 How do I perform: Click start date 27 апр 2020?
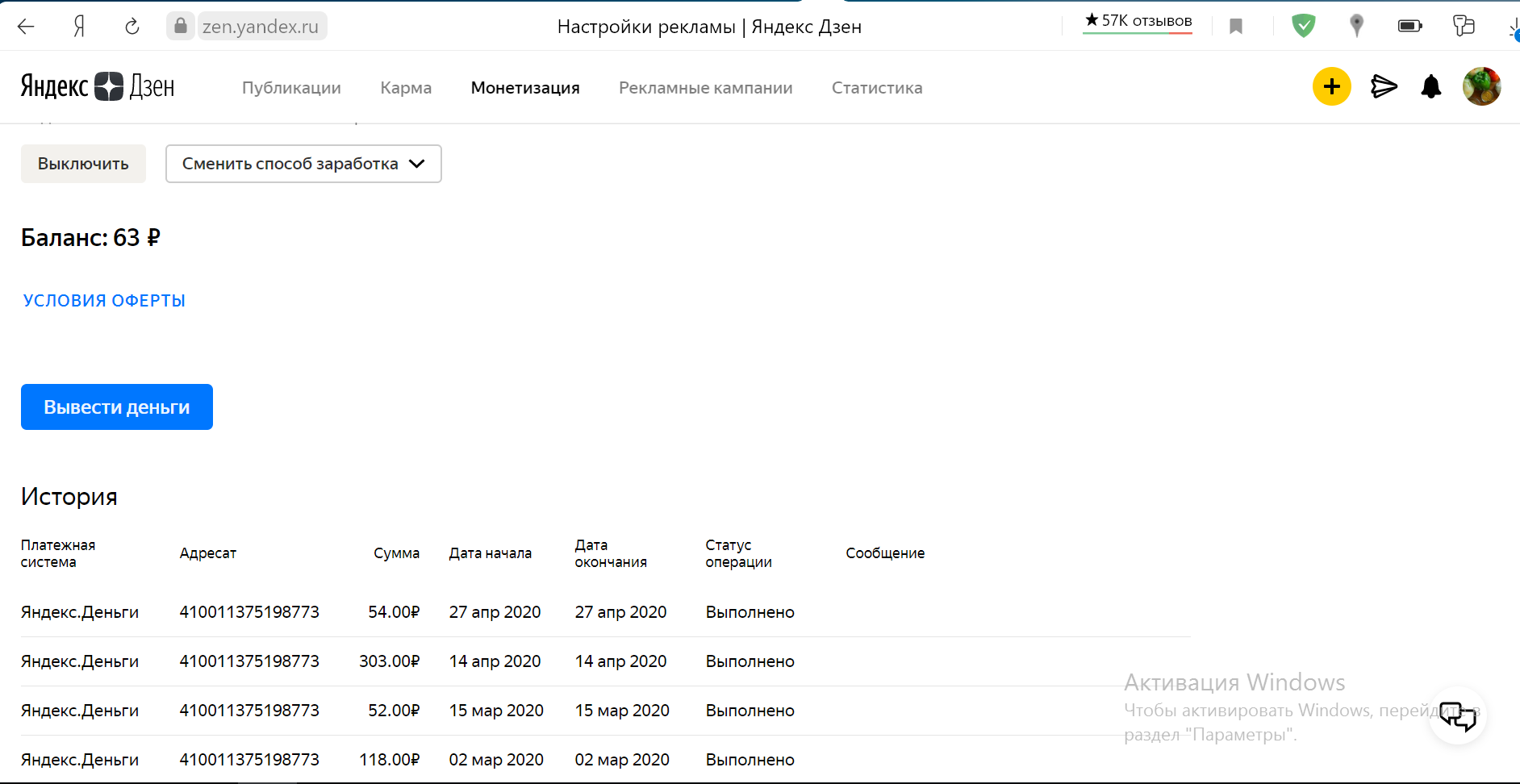click(x=495, y=612)
